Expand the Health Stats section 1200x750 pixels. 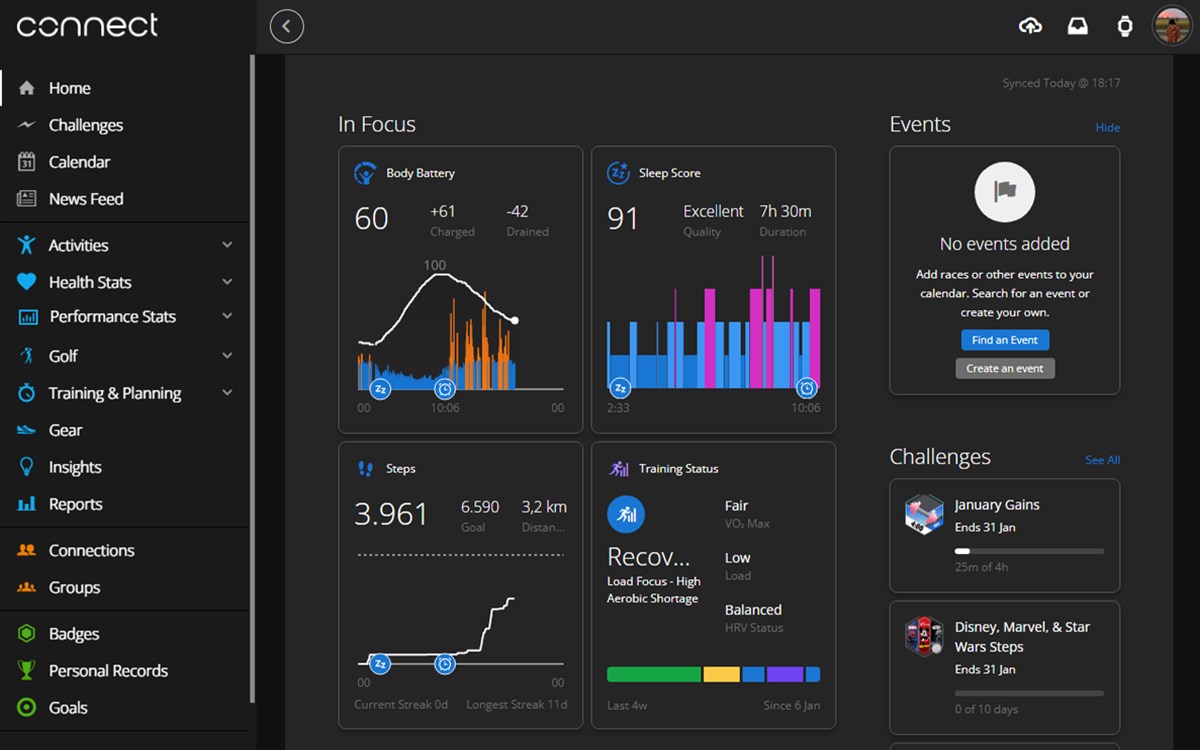tap(124, 282)
